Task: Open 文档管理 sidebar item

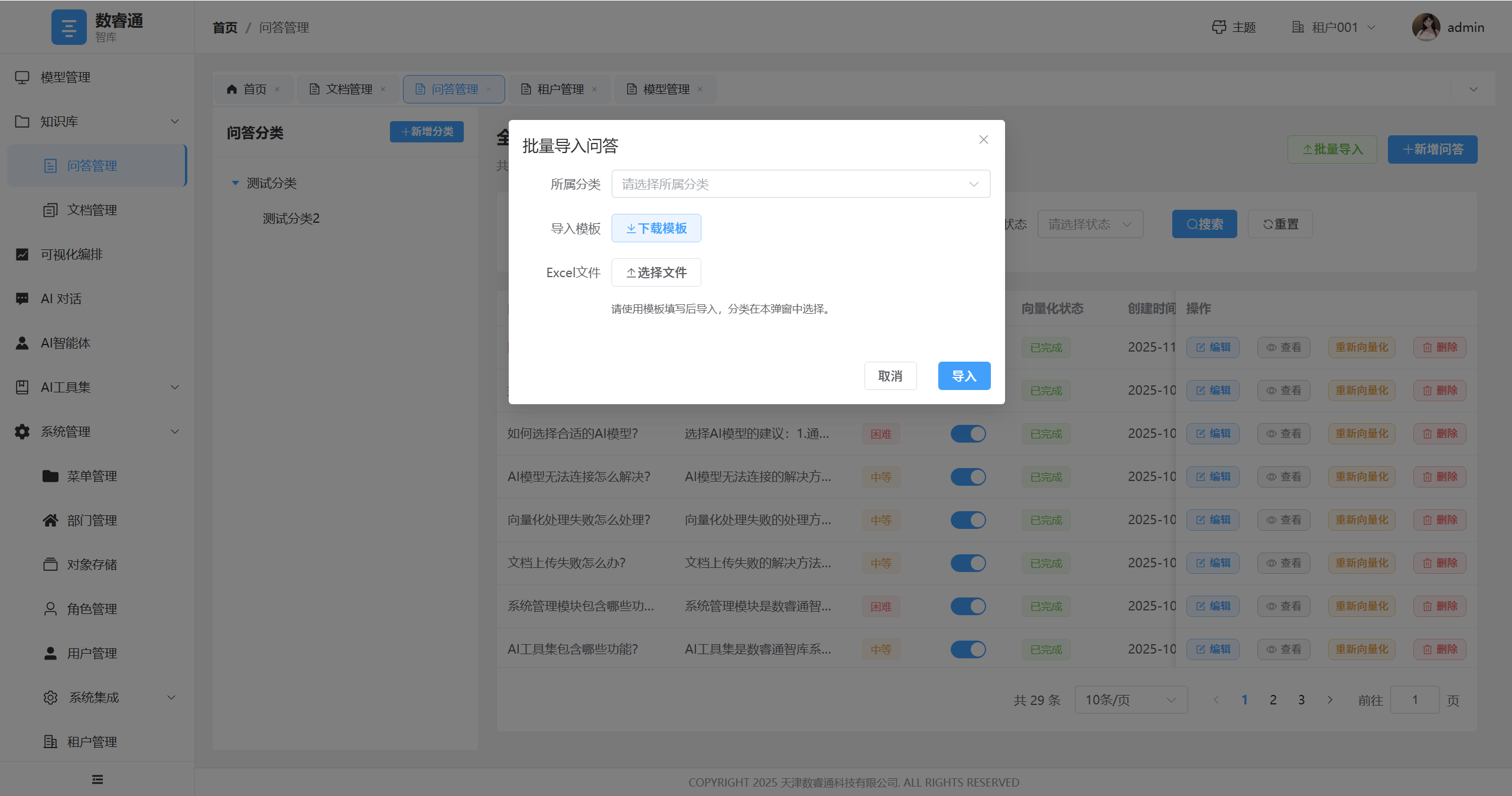Action: 97,210
